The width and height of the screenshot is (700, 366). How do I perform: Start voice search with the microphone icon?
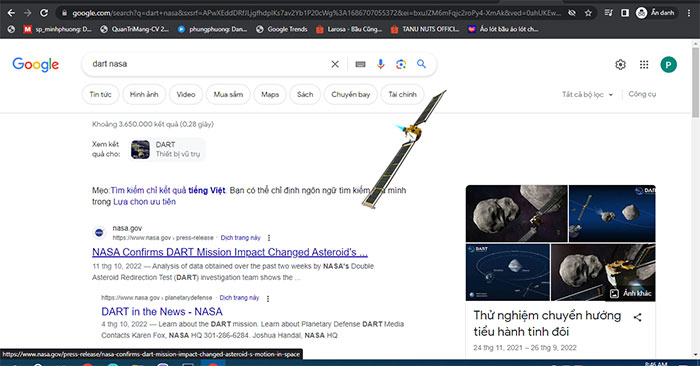(380, 64)
